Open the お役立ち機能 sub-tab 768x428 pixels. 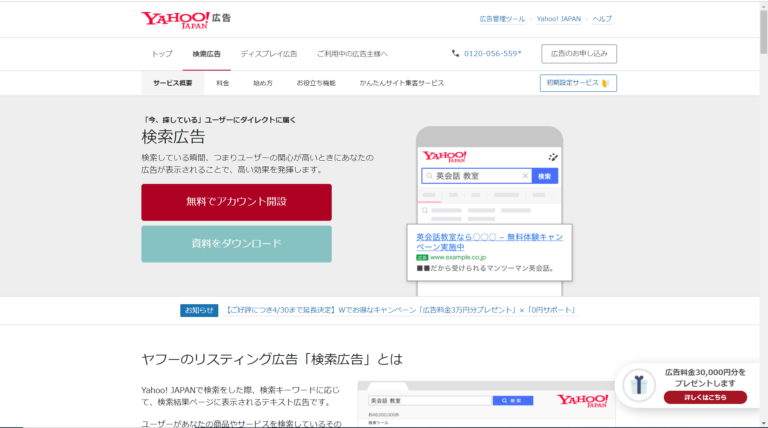[316, 83]
